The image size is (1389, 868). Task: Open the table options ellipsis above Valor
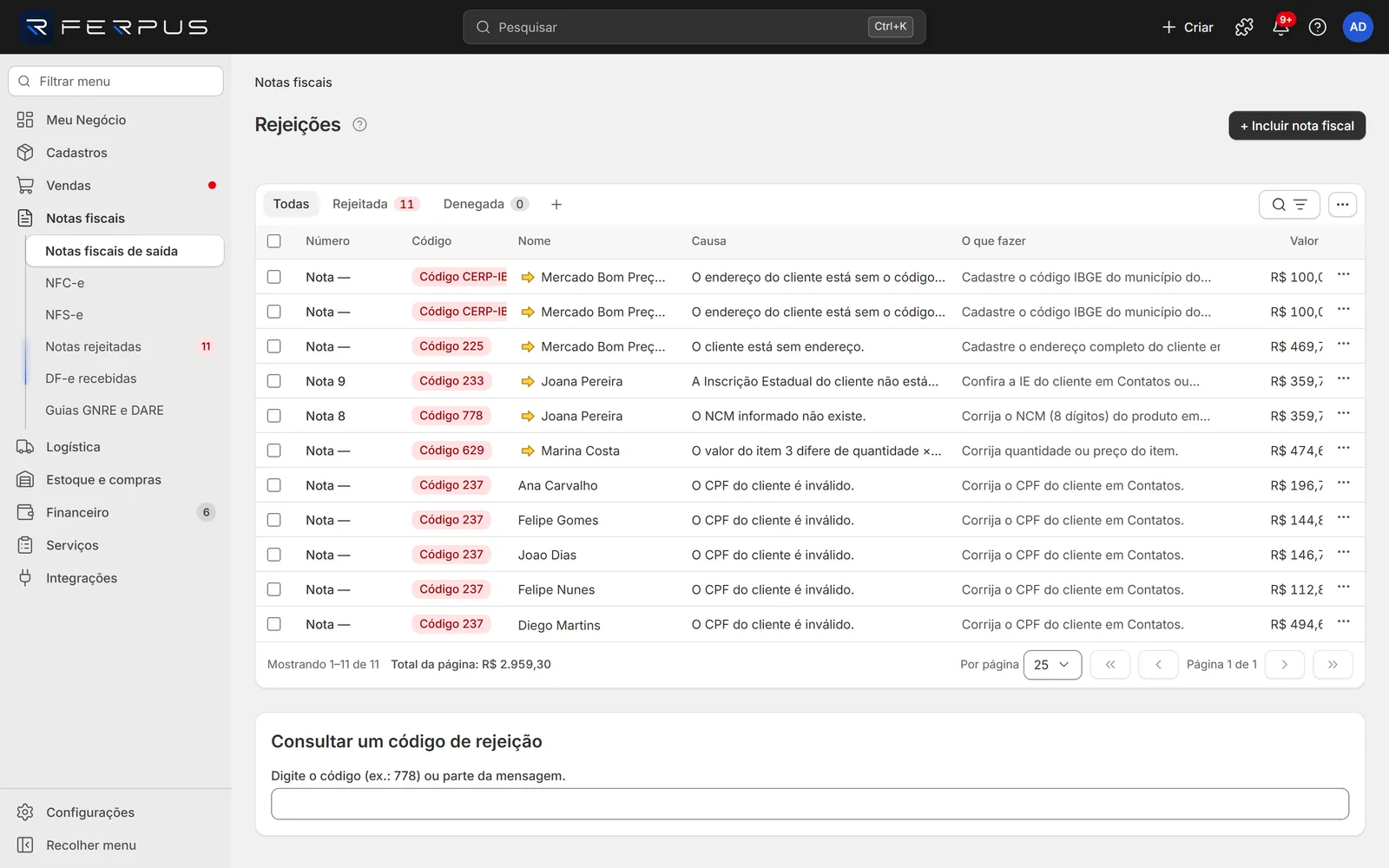point(1342,205)
